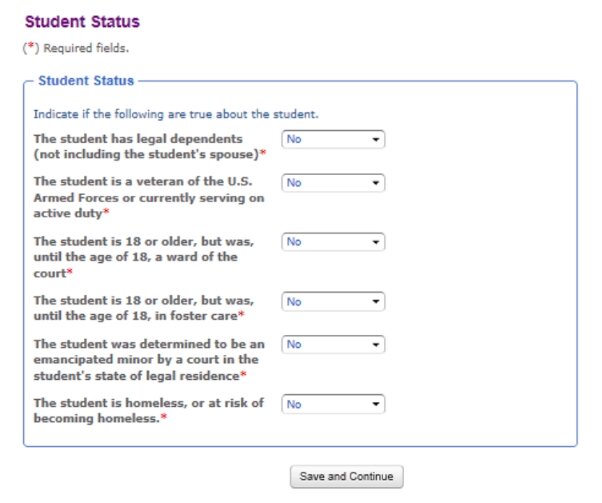Expand the emancipated minor dropdown
This screenshot has height=503, width=602.
coord(333,345)
